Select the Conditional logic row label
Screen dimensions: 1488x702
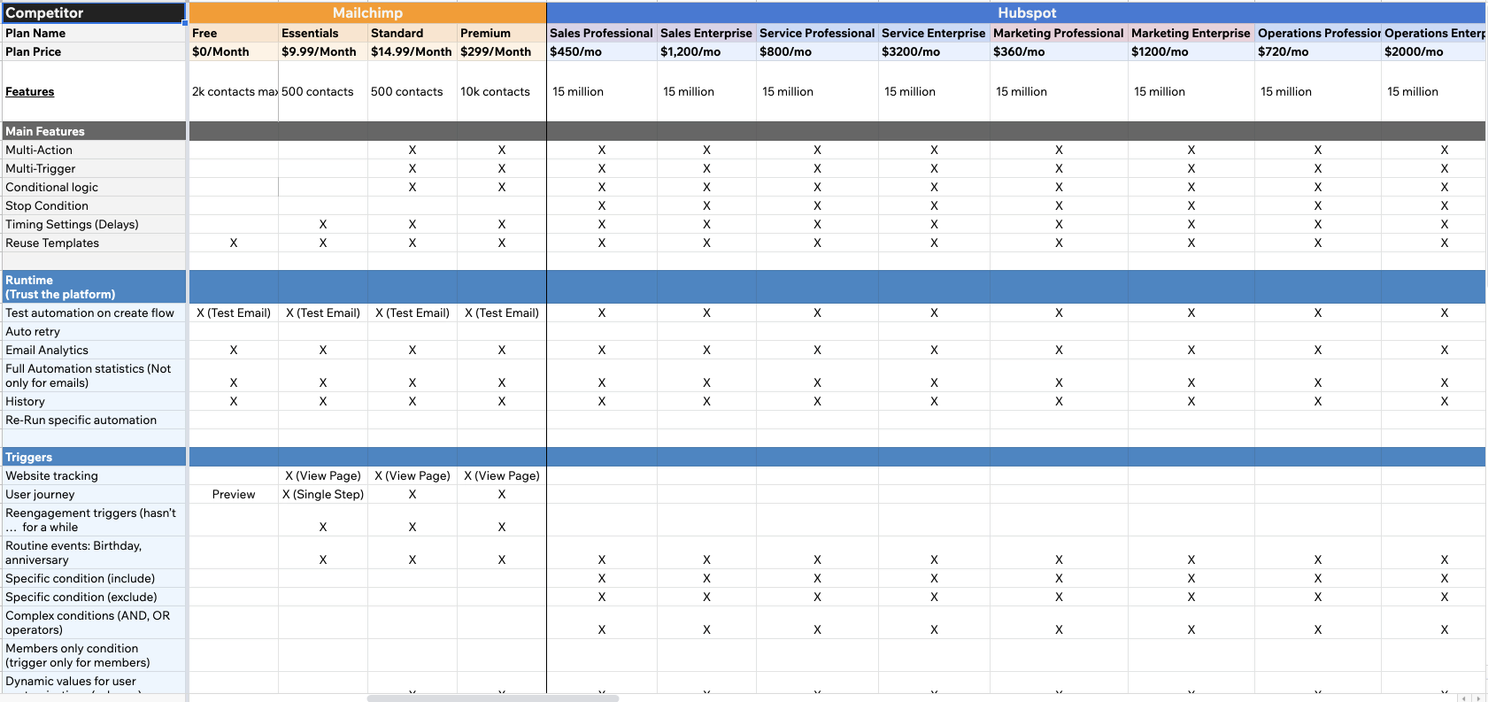93,187
